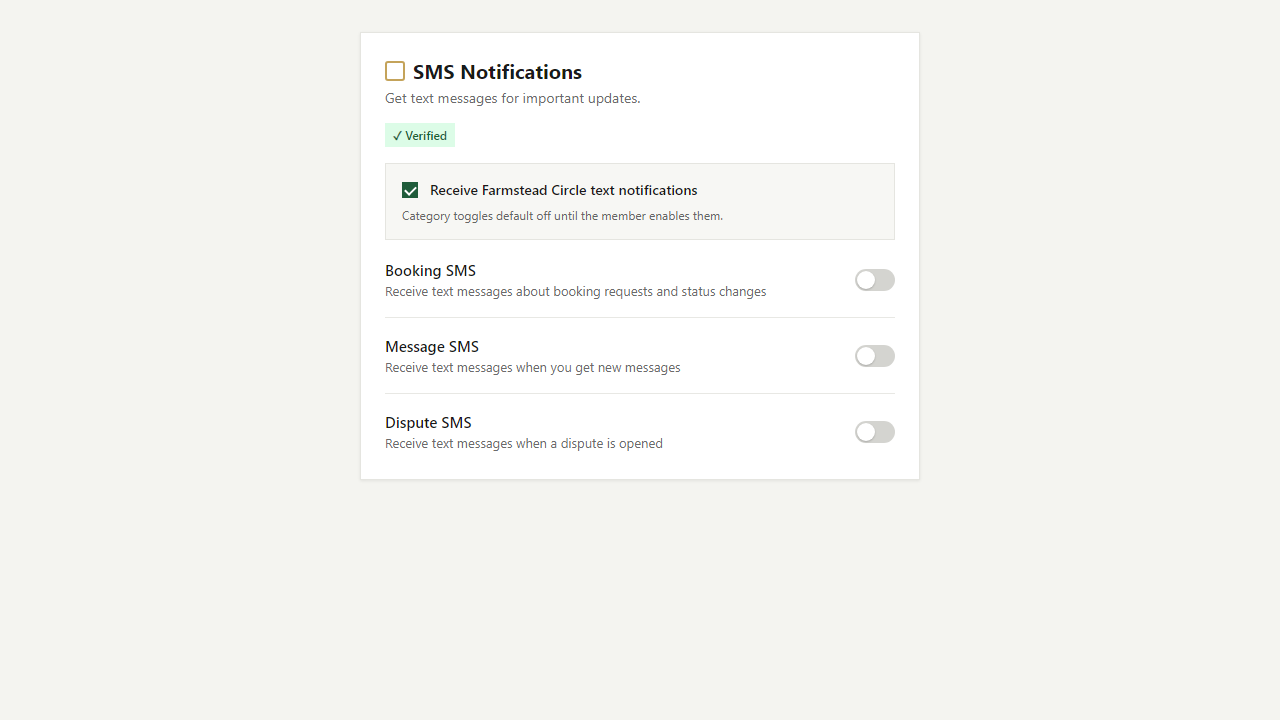Click the green Verified badge

pyautogui.click(x=420, y=135)
